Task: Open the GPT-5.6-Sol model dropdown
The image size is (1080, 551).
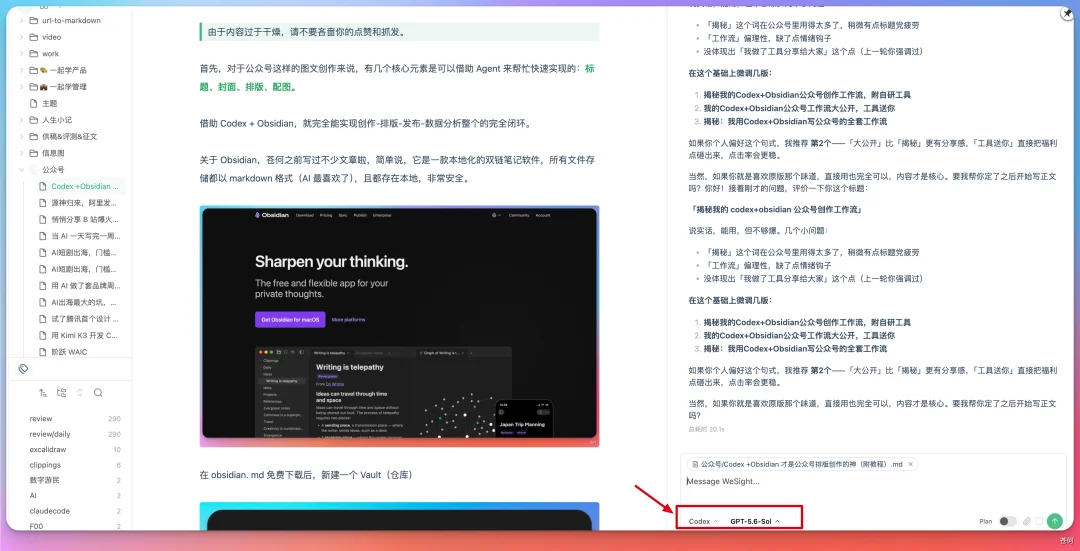Action: pos(755,521)
